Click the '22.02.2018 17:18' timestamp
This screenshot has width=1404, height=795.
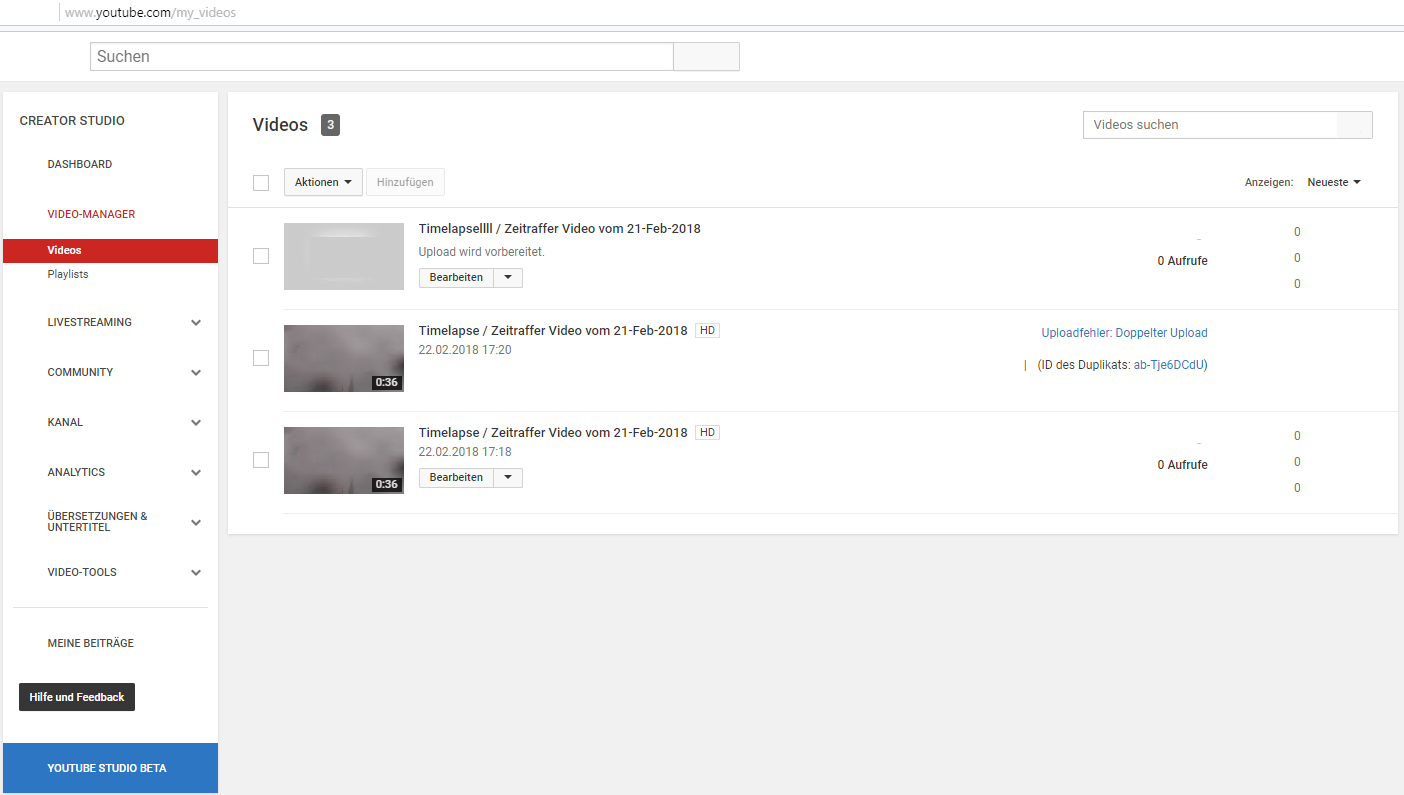click(x=465, y=452)
